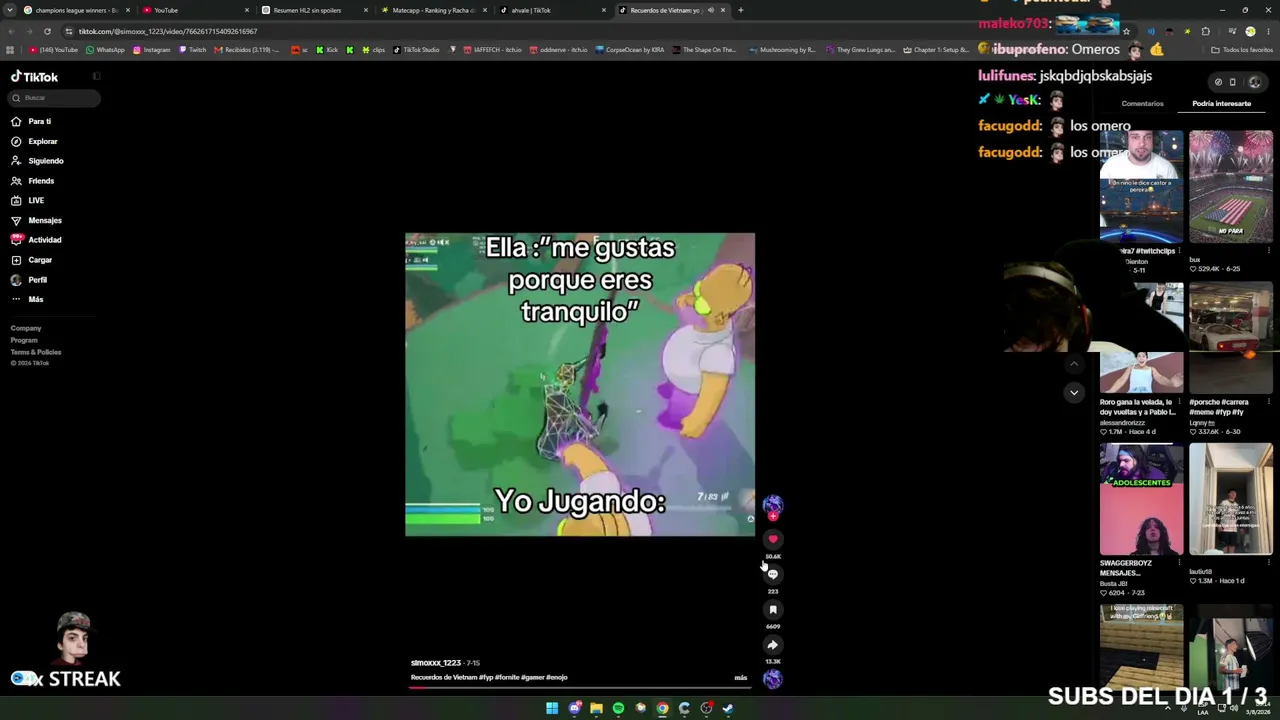Bookmark this page with the star icon
The height and width of the screenshot is (720, 1280).
1126,31
